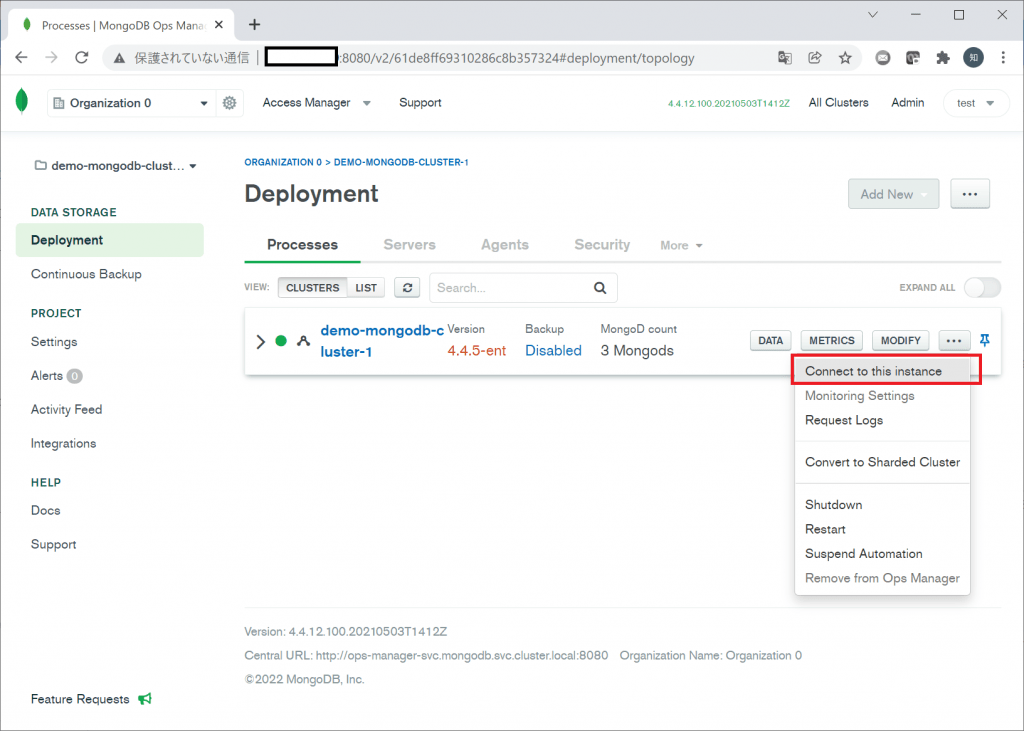Switch to the Servers tab

(x=409, y=244)
